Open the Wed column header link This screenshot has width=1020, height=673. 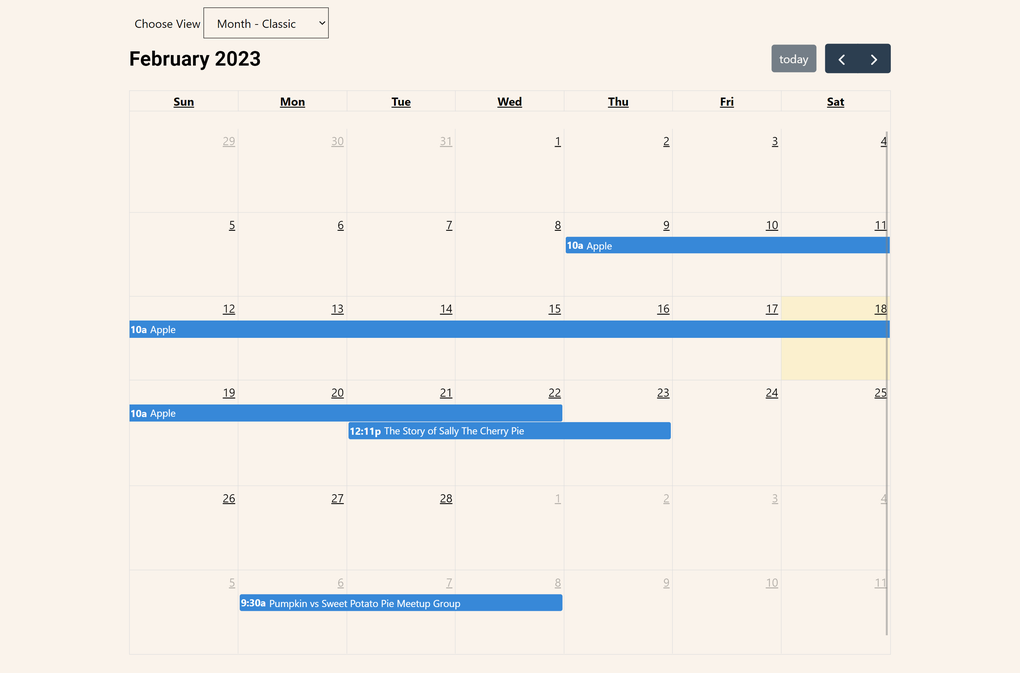[x=509, y=101]
